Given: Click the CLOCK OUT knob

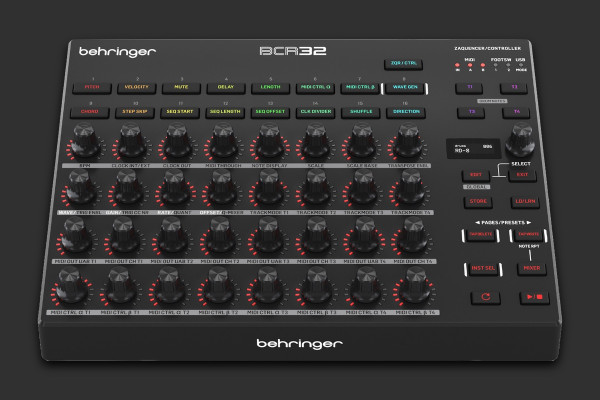Looking at the screenshot, I should click(178, 142).
